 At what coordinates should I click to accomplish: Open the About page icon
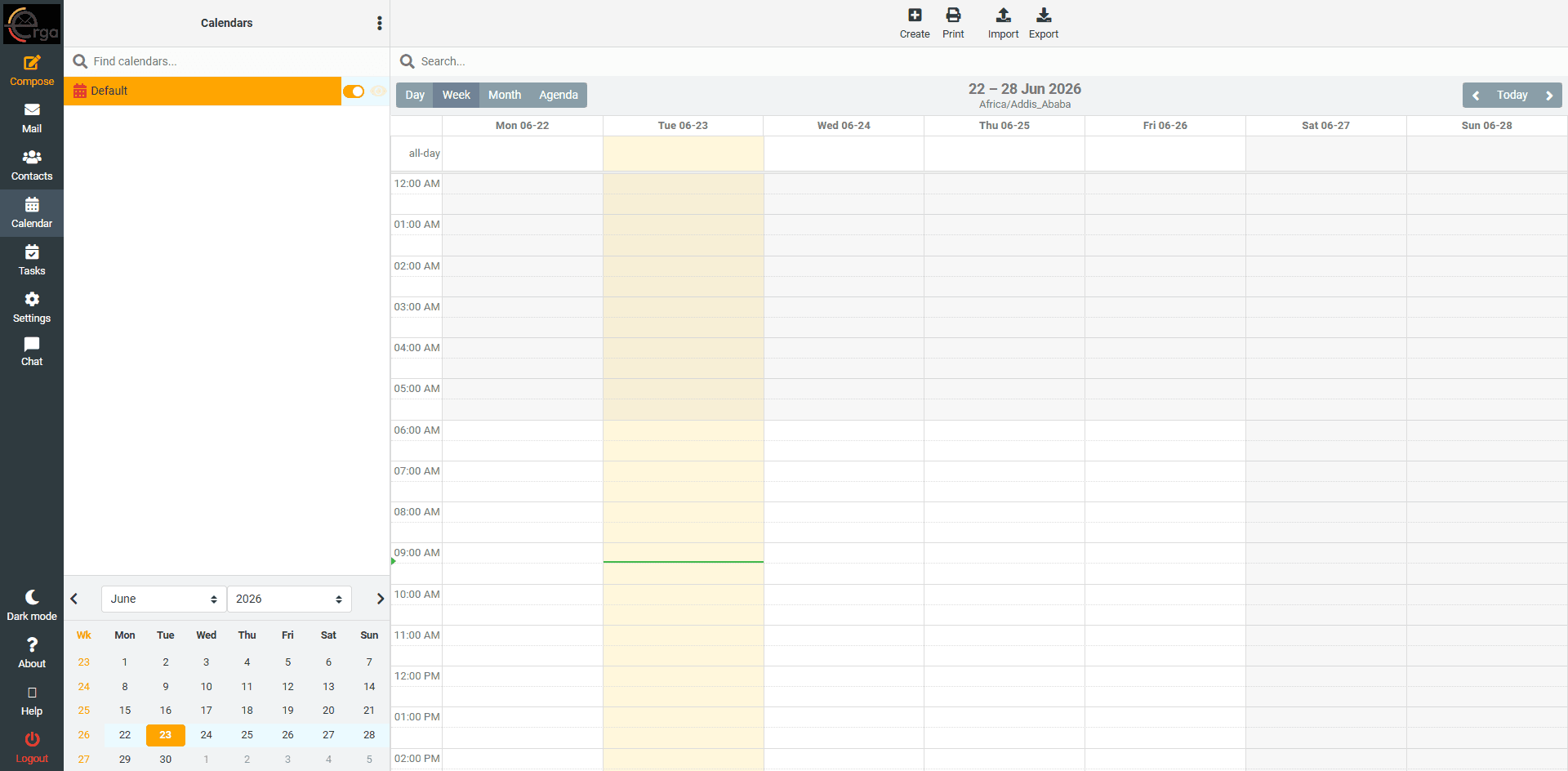coord(32,653)
